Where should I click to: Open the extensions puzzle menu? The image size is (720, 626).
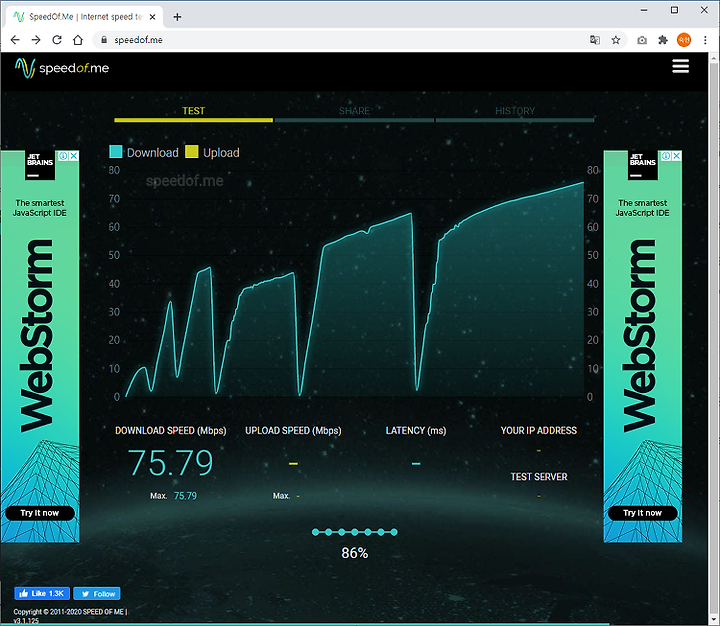[663, 40]
